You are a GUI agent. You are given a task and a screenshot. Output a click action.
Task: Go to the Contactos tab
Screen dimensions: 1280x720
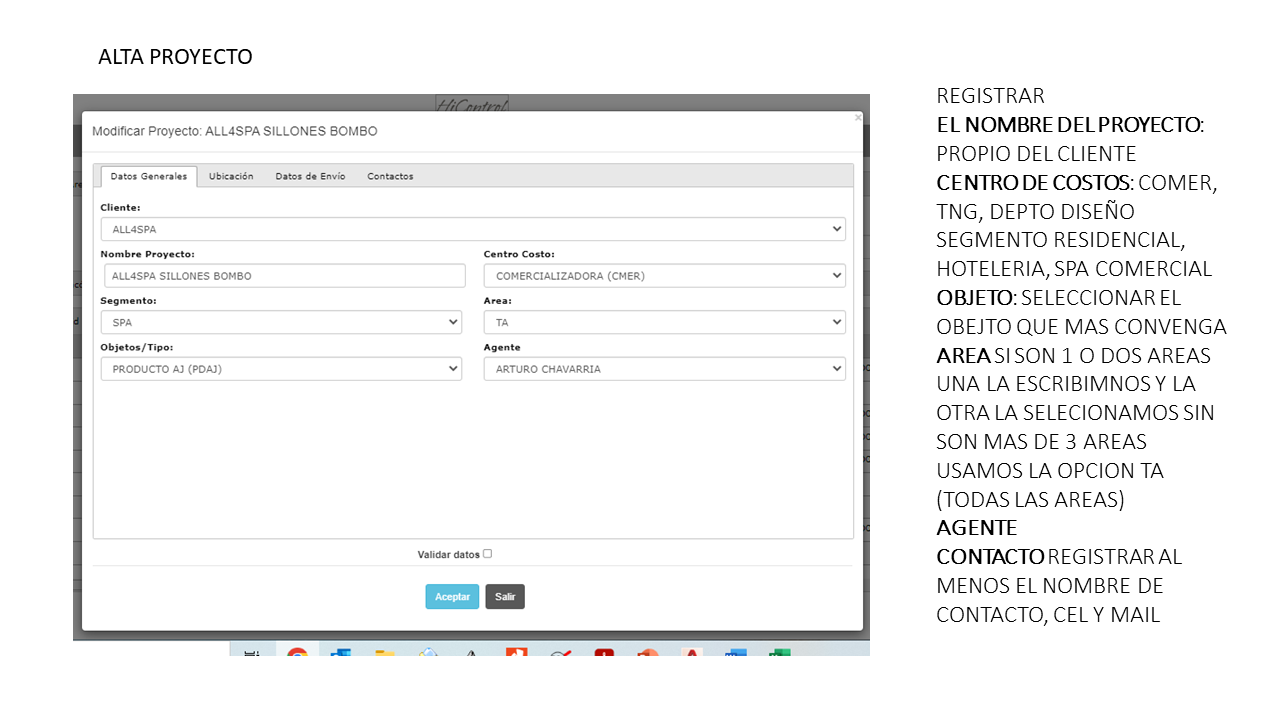click(390, 176)
